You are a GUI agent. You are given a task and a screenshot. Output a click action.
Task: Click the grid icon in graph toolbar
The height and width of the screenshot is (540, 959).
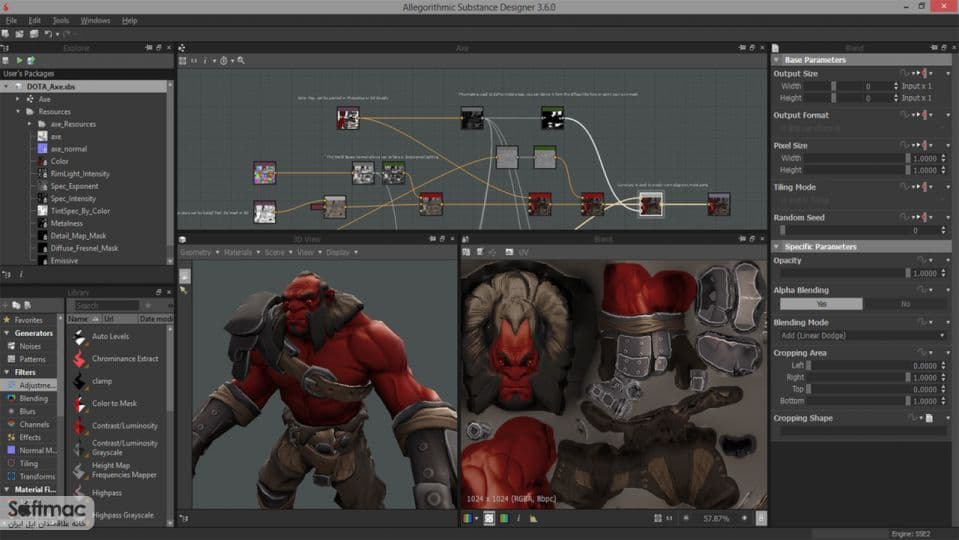click(x=182, y=61)
